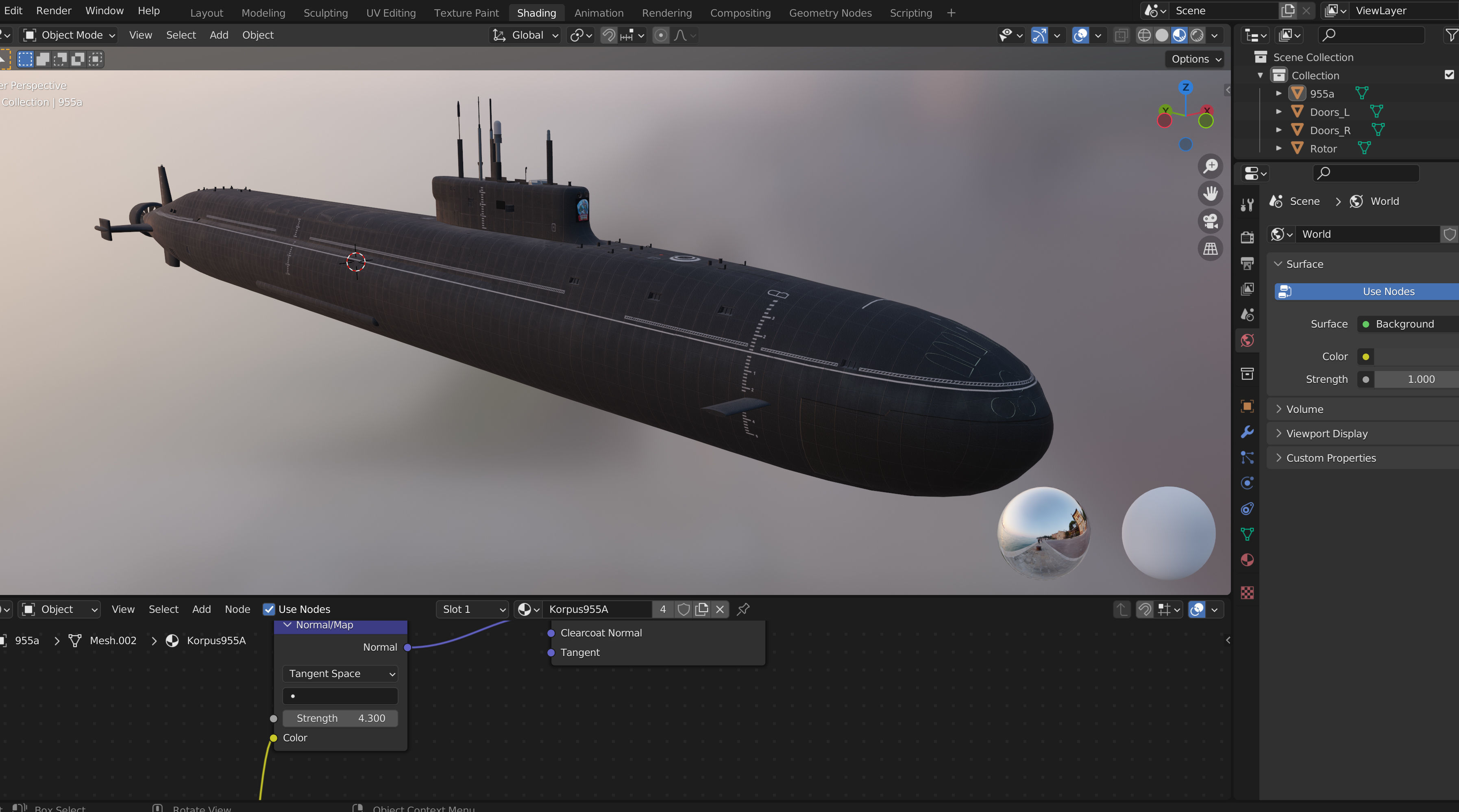1459x812 pixels.
Task: Toggle Collection exclude checkbox in outliner
Action: (x=1449, y=75)
